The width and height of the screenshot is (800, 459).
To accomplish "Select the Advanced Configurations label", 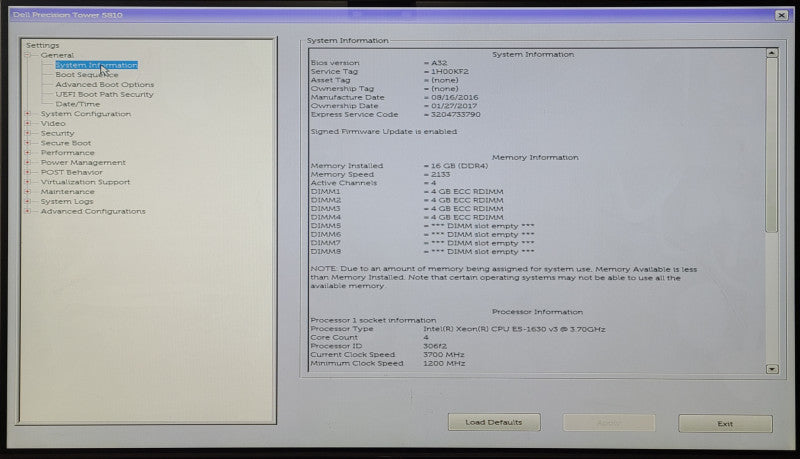I will pos(93,211).
